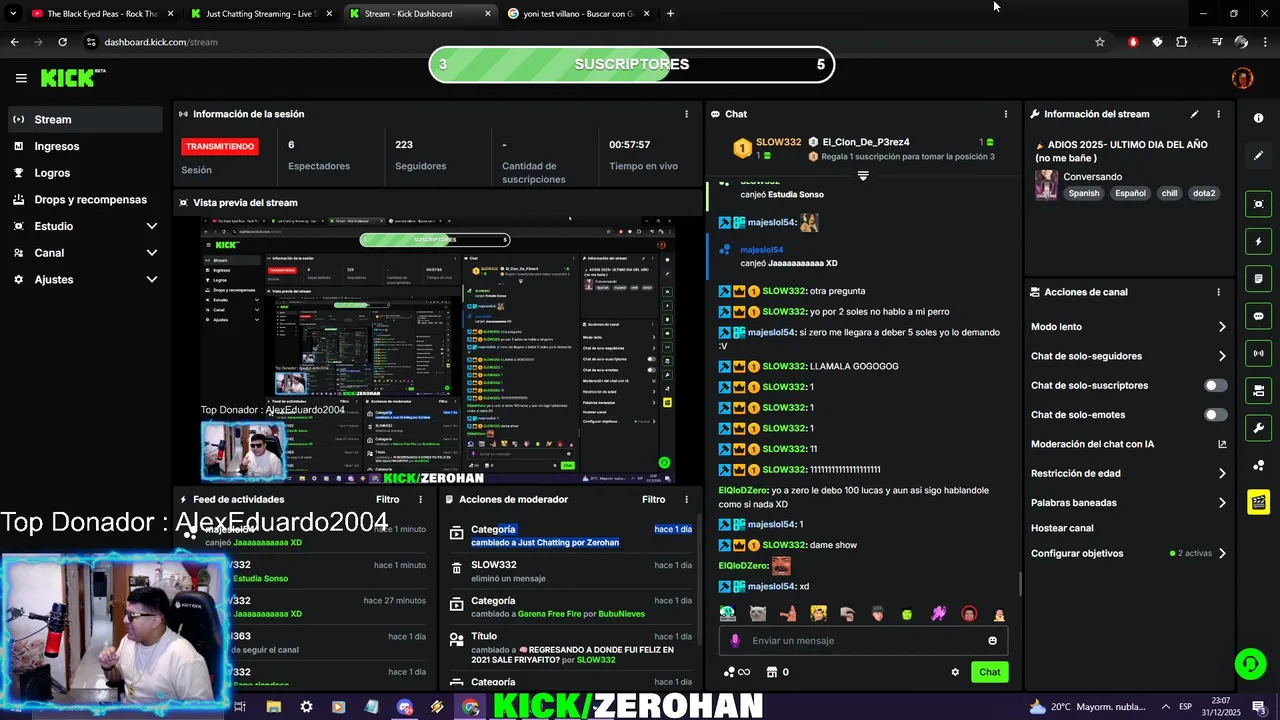Open the profile avatar menu
Screen dimensions: 1280x720
1242,78
